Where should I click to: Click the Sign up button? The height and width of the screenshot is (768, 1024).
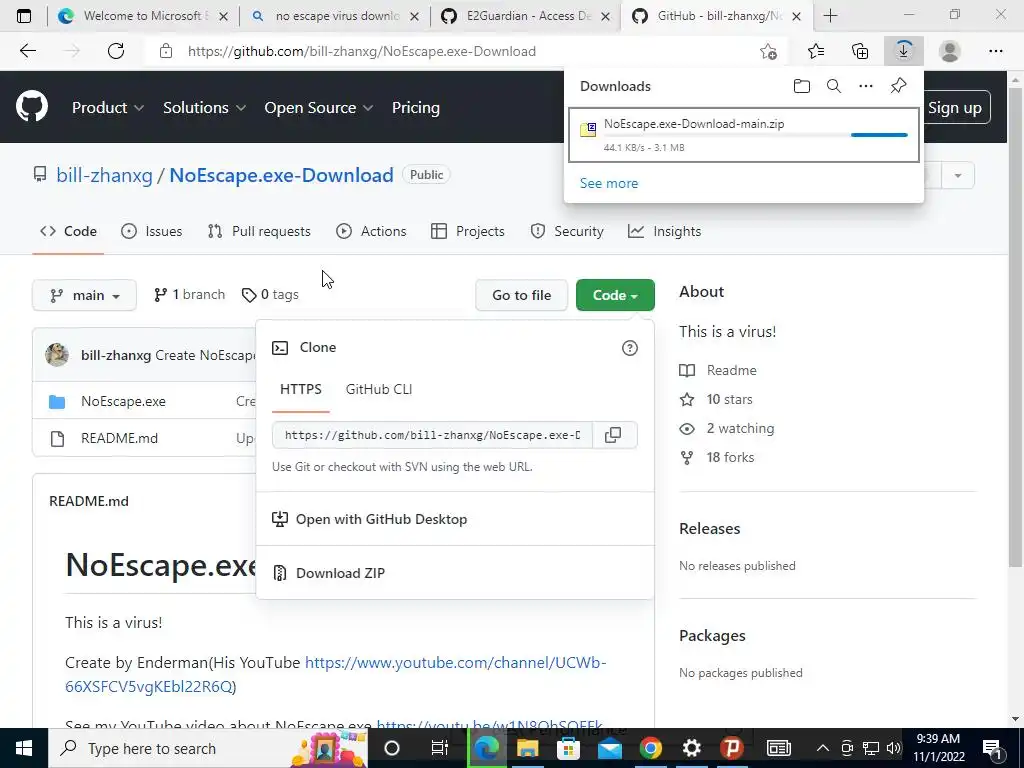pos(955,108)
